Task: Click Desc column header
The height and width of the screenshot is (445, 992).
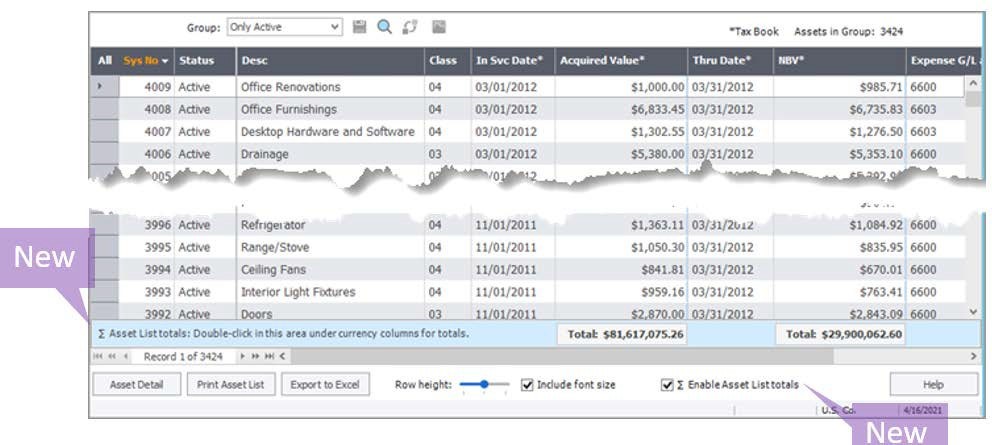Action: (x=330, y=61)
